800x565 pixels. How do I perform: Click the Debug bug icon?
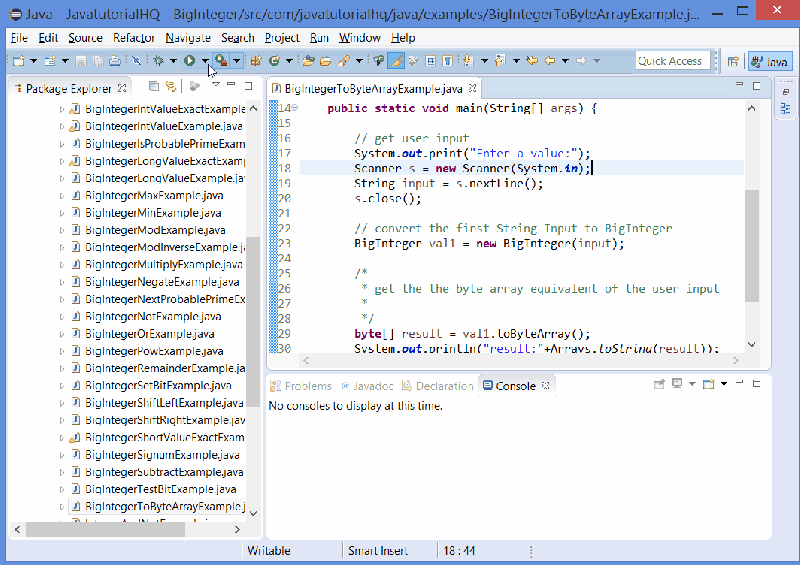point(159,61)
